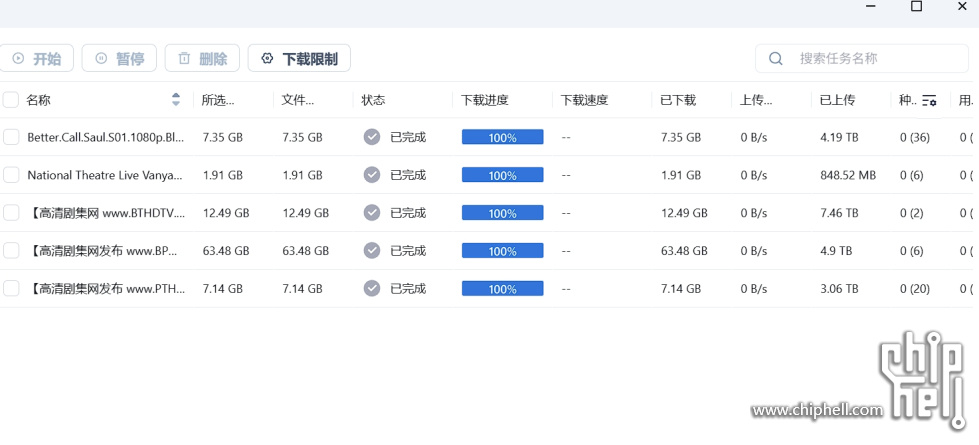
Task: Select the 高清剧集网 www.BTHDTV task name
Action: (107, 213)
